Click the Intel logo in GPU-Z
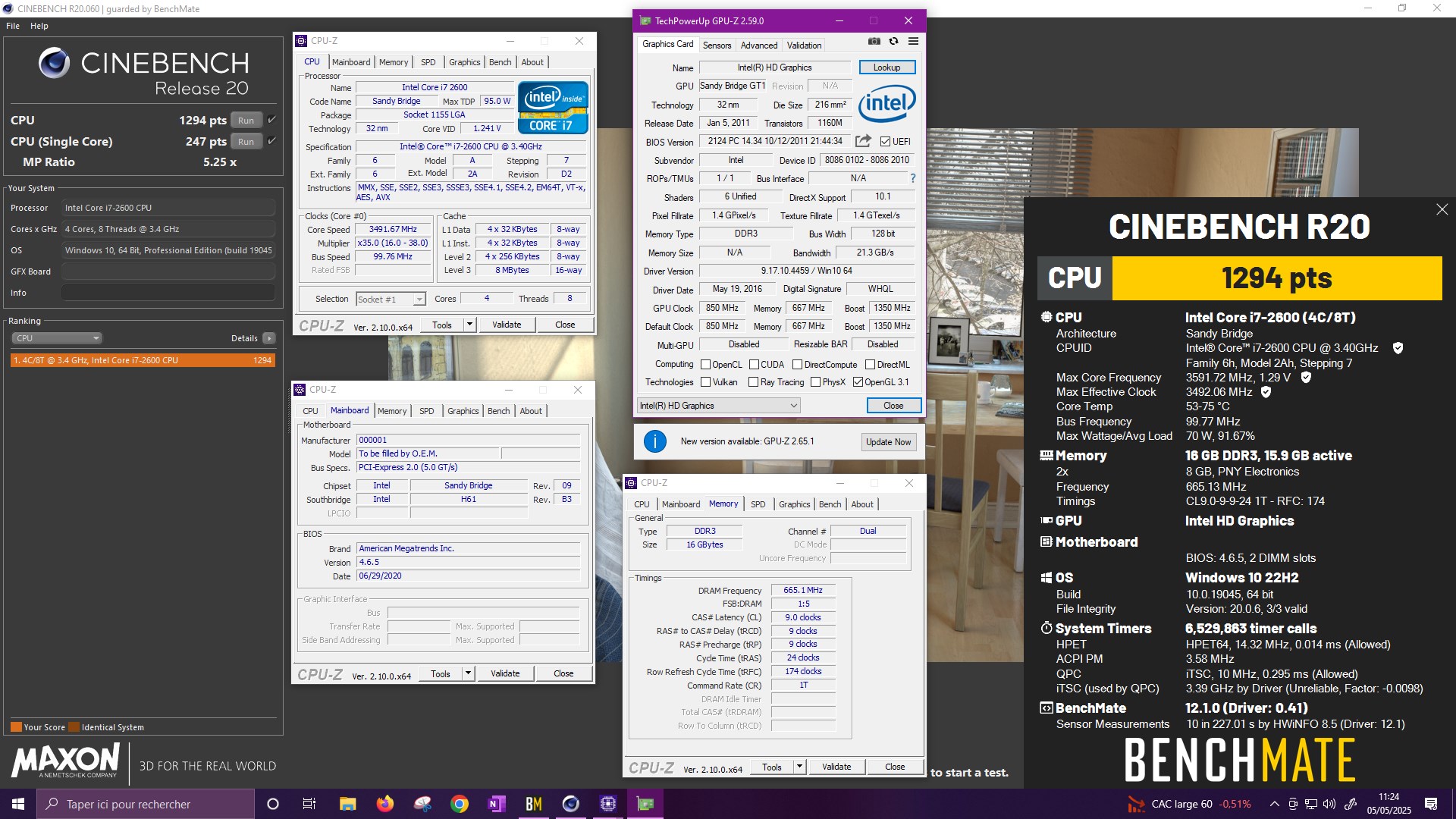The height and width of the screenshot is (819, 1456). point(887,103)
